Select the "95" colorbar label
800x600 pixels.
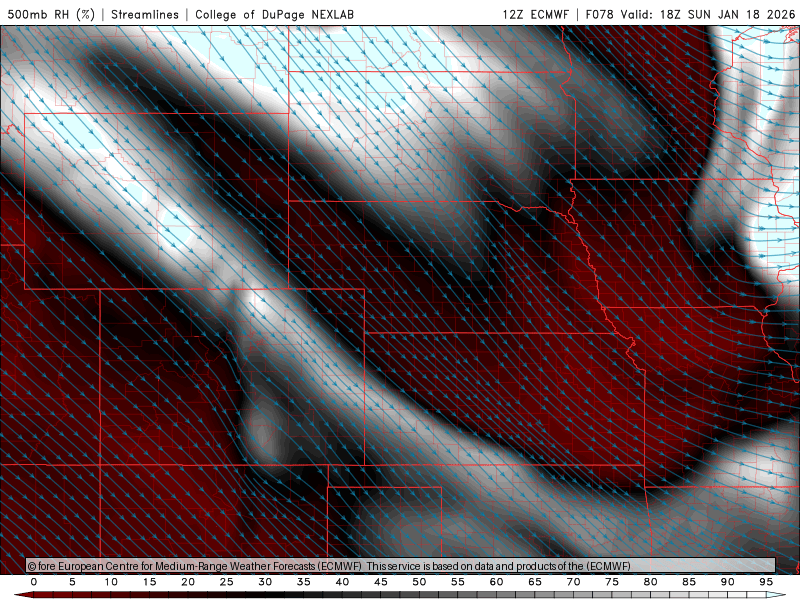(766, 582)
